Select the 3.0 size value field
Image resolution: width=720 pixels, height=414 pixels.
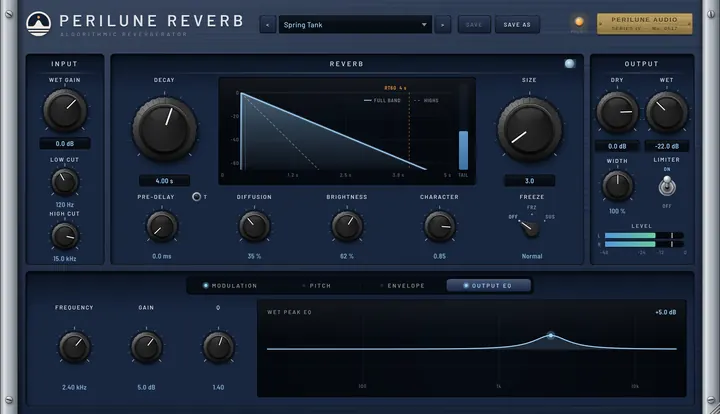point(529,181)
